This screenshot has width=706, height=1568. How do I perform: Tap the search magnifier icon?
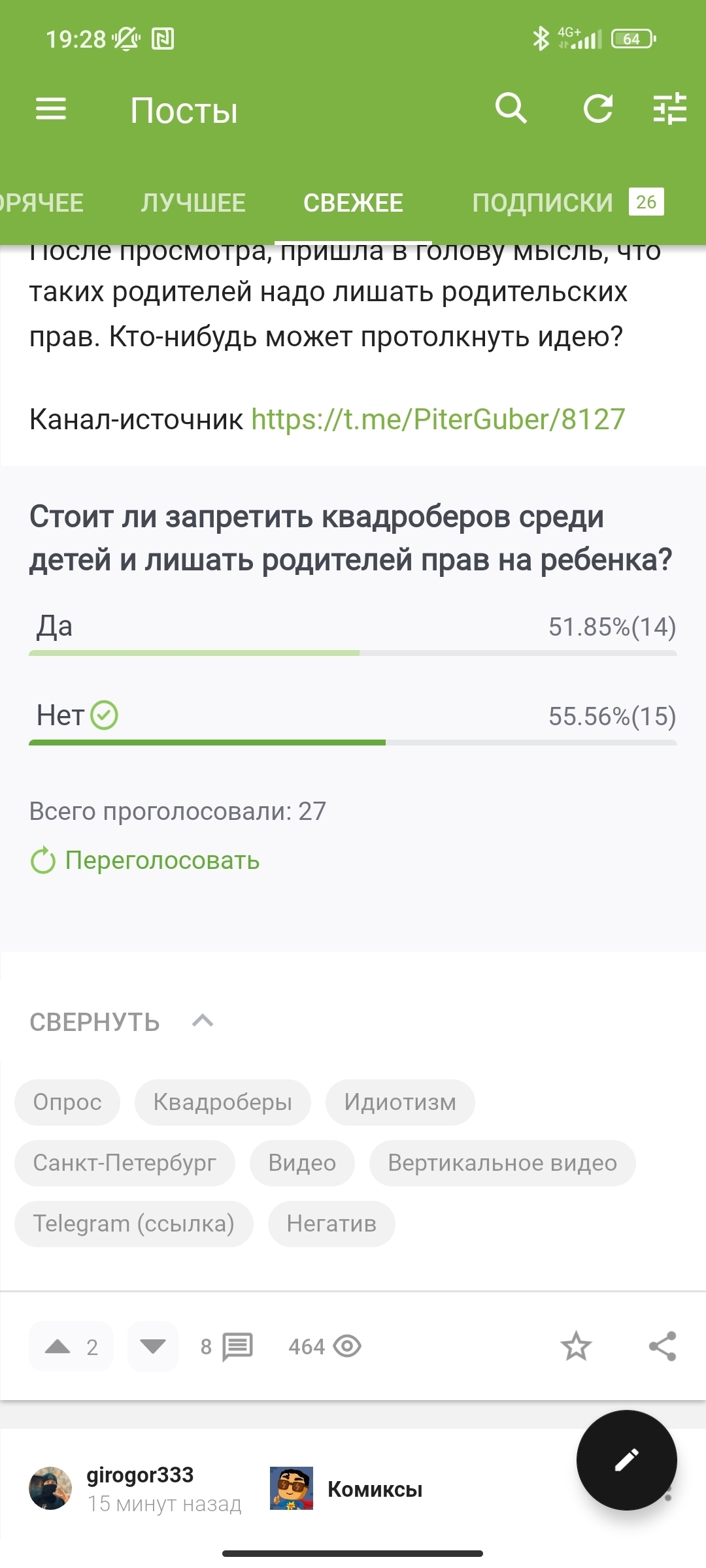[x=511, y=108]
